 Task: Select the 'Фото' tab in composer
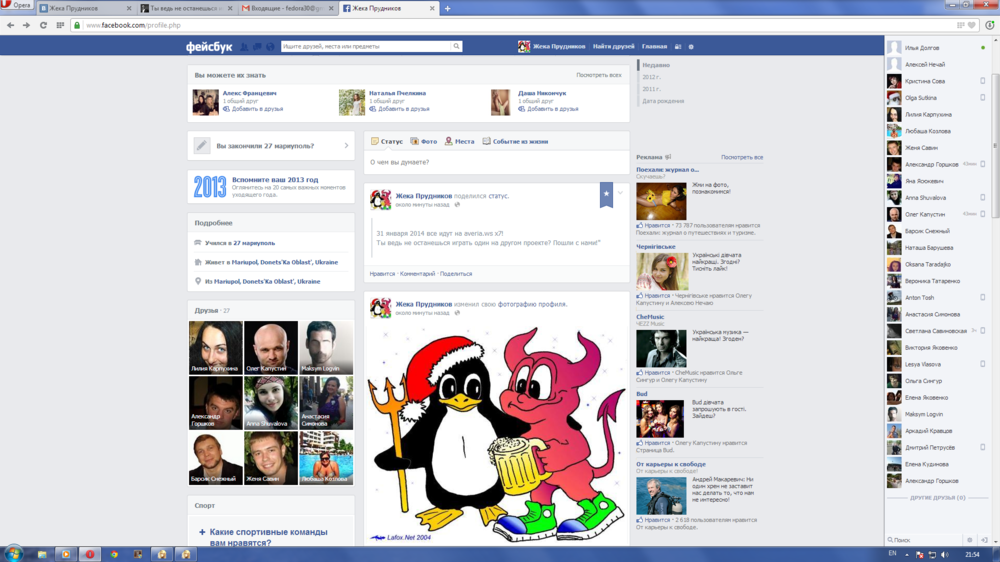click(424, 142)
